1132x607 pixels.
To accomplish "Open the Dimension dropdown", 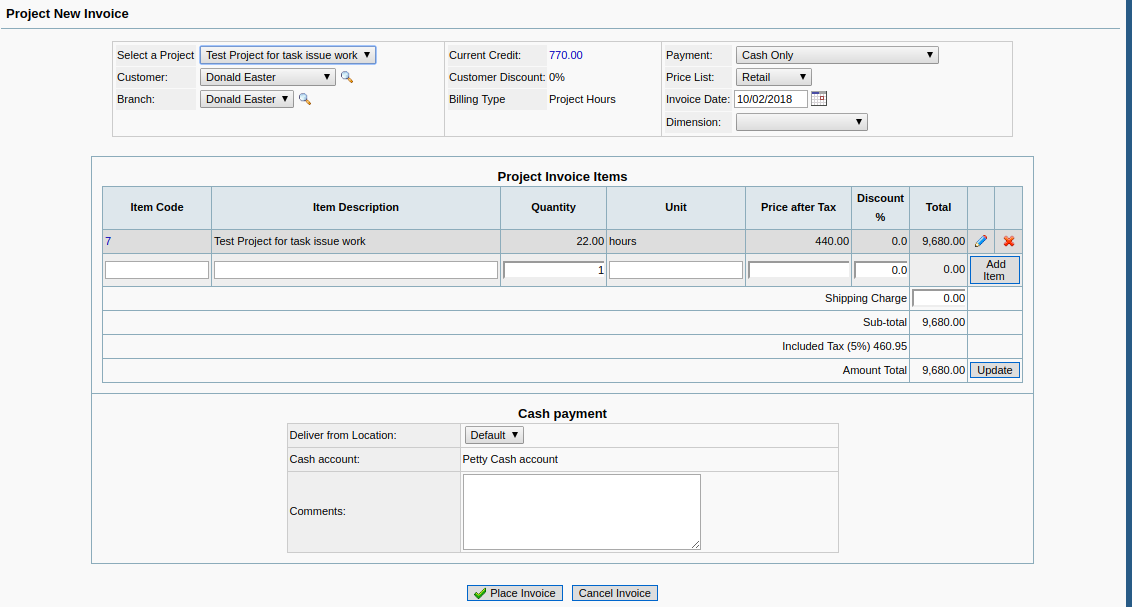I will [x=801, y=122].
